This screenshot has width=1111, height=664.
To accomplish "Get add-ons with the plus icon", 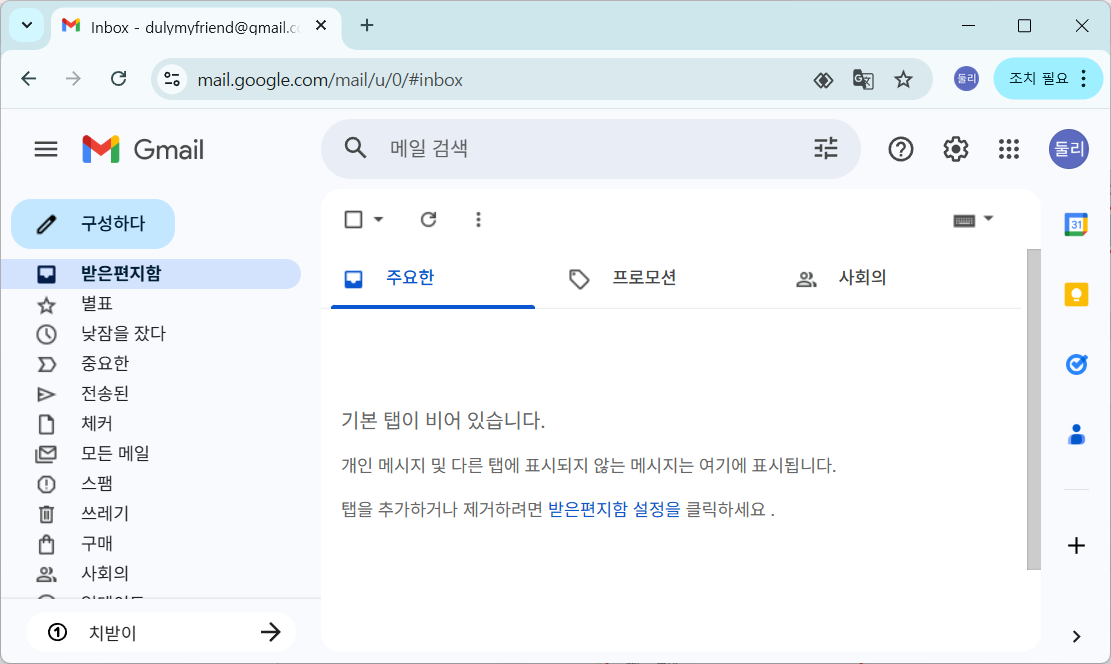I will pyautogui.click(x=1076, y=546).
